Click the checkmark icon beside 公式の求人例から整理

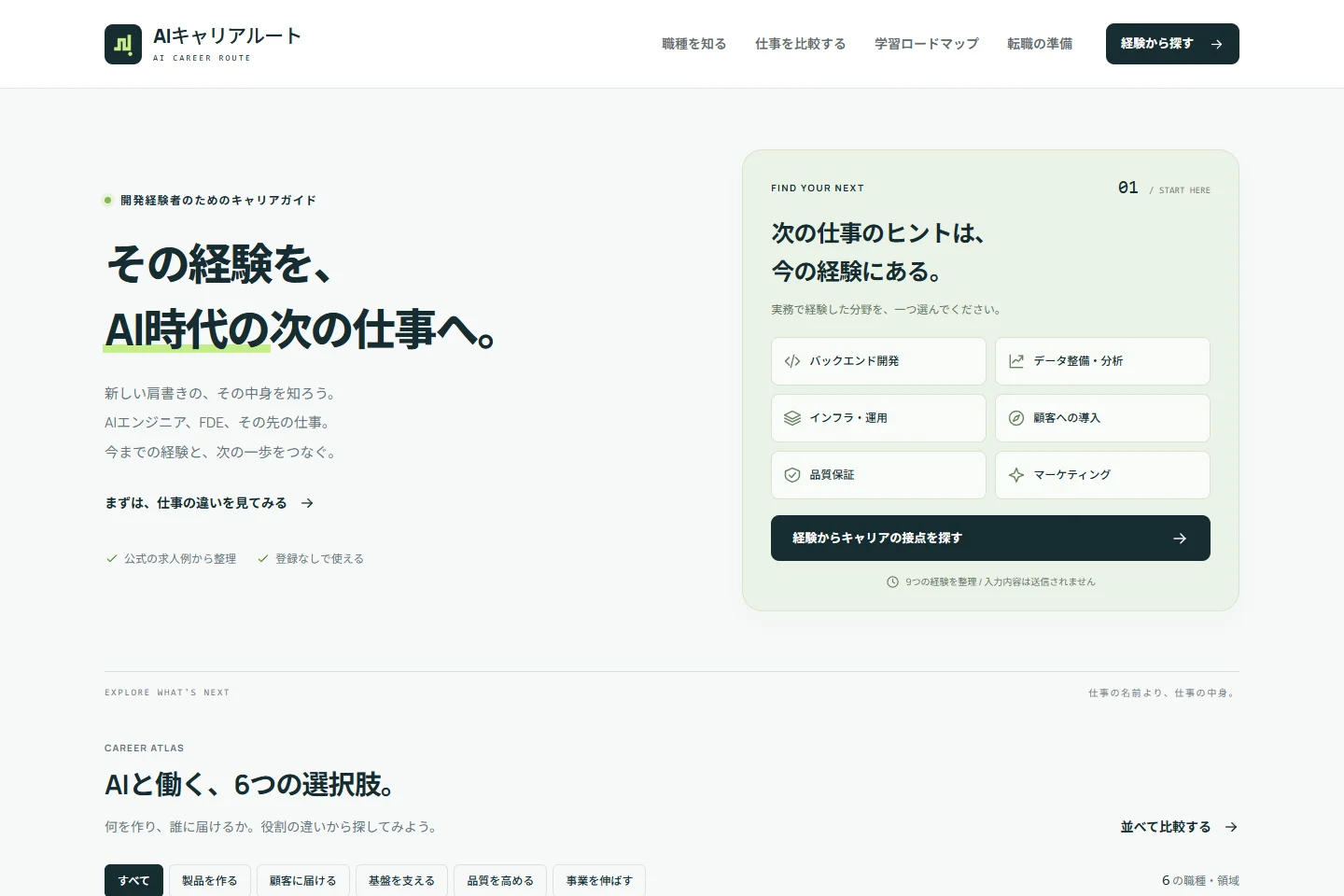(112, 559)
